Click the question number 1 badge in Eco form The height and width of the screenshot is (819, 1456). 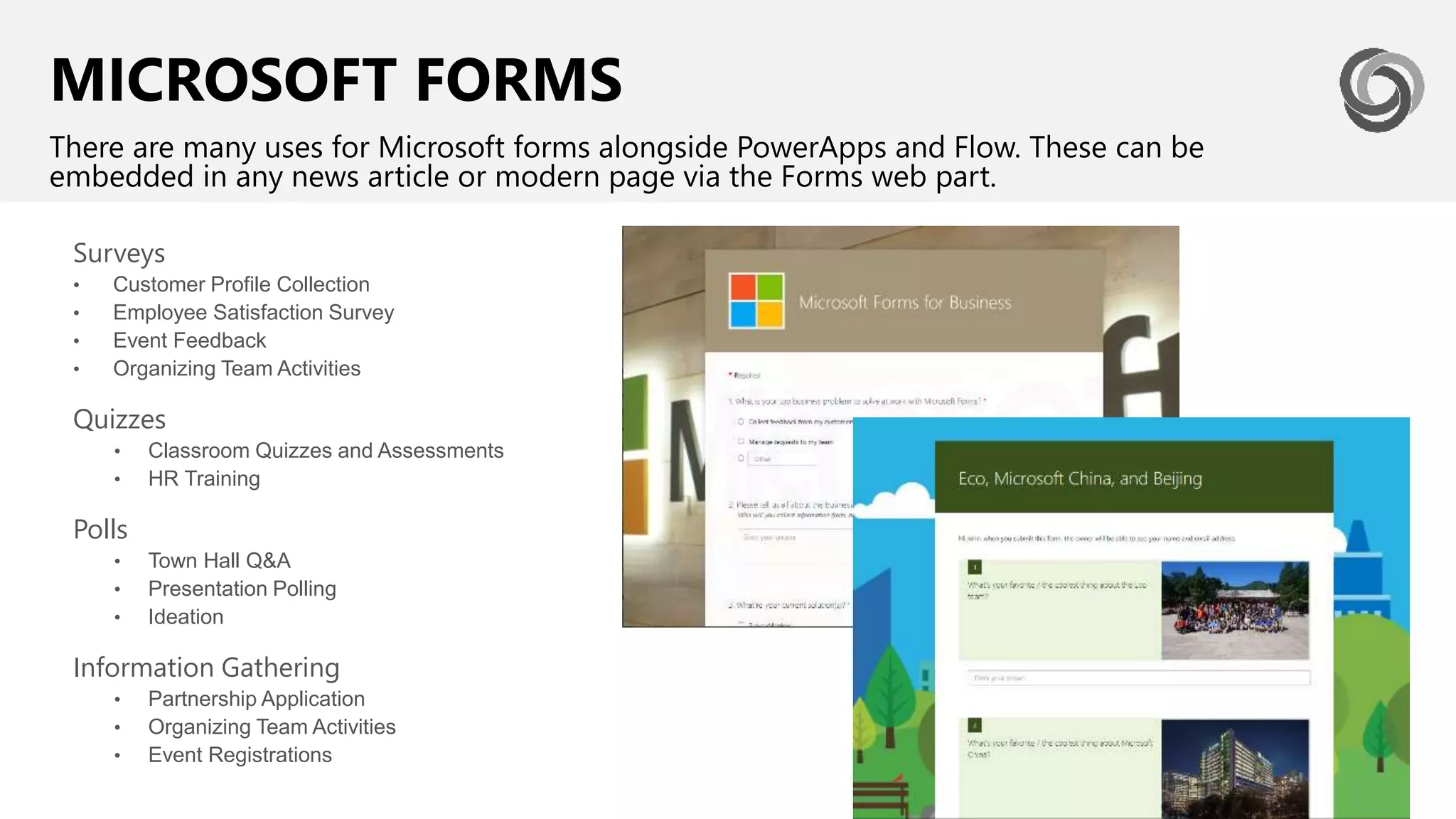975,567
